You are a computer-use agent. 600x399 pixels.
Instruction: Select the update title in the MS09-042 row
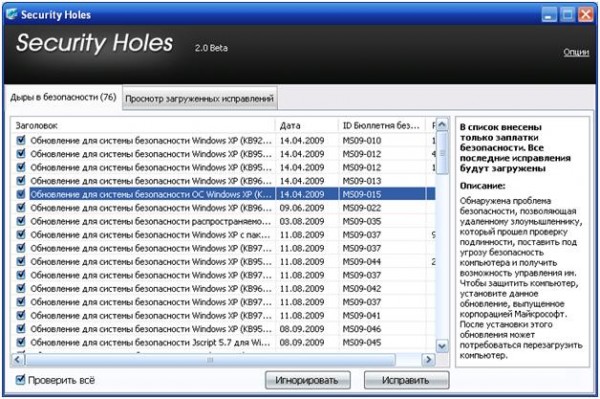tap(151, 288)
